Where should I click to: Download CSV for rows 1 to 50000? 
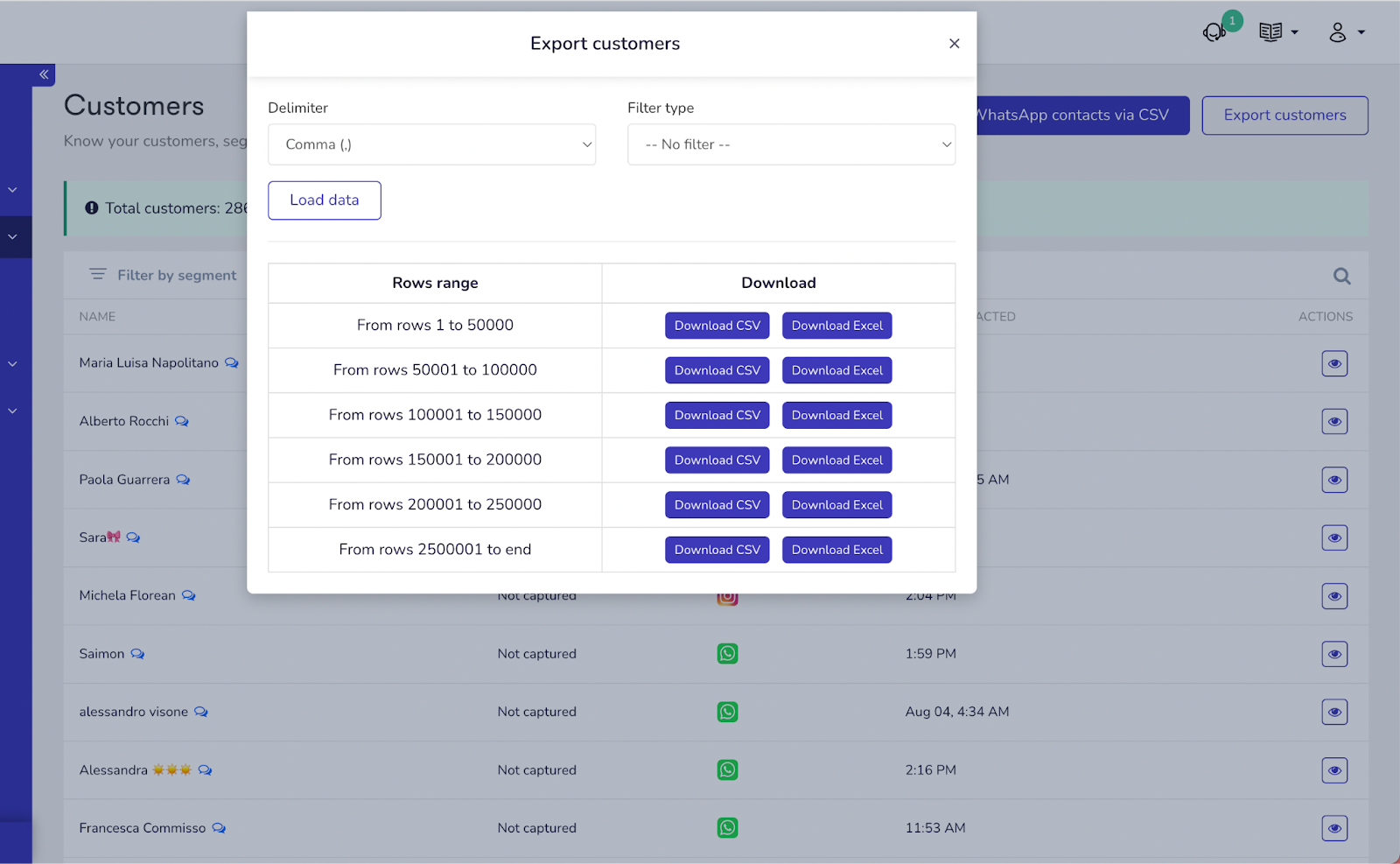point(717,326)
